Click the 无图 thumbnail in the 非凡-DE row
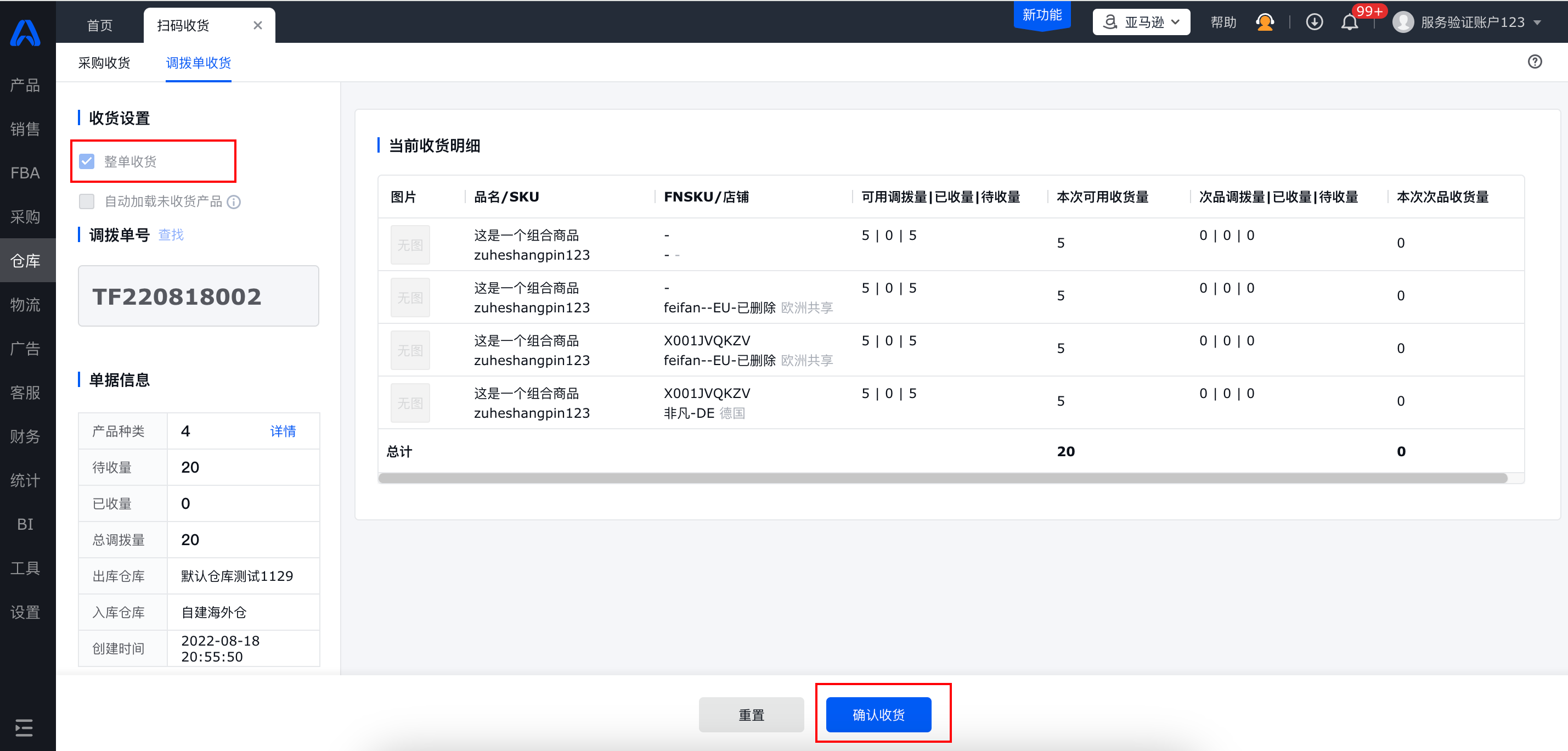 click(x=410, y=402)
